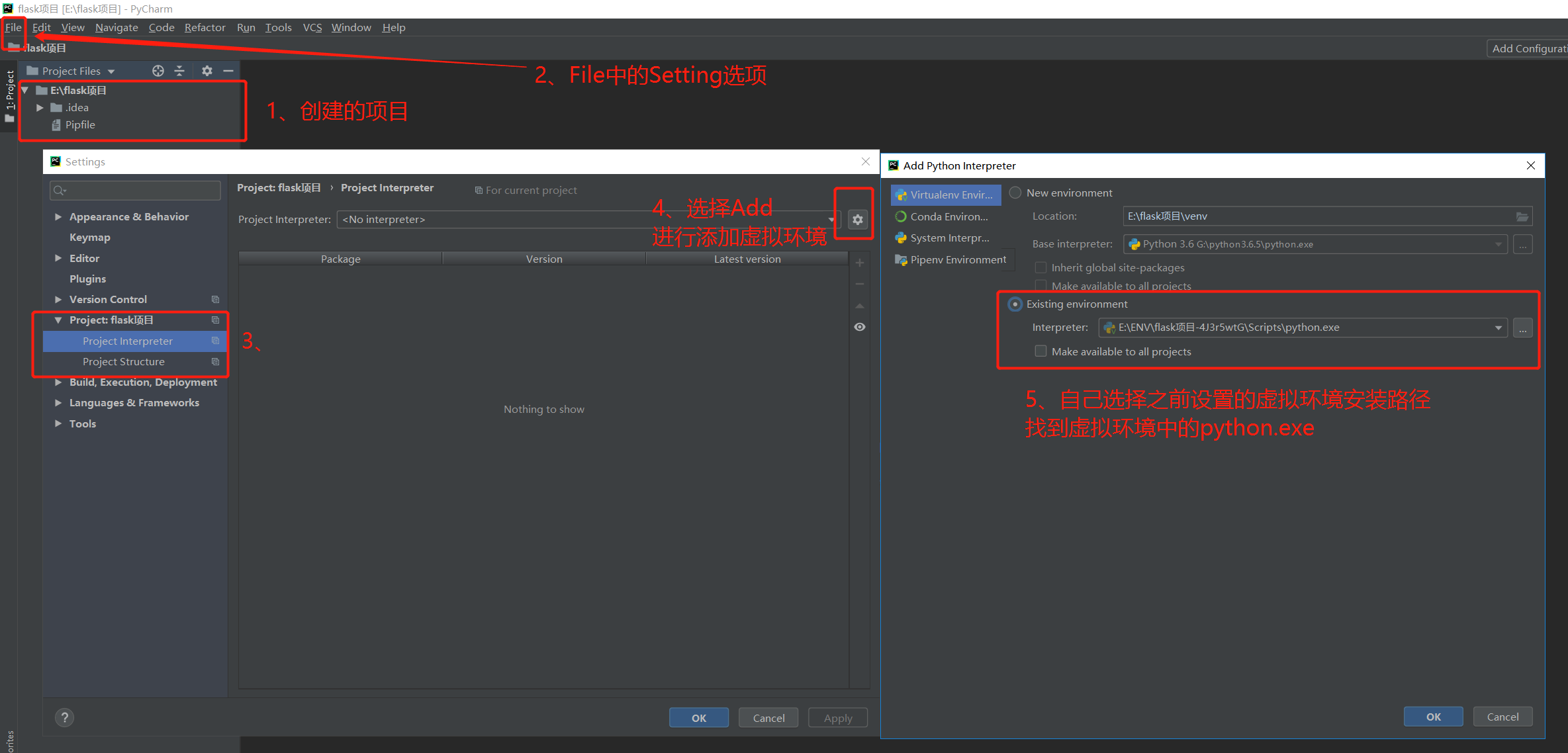Click the help question mark button
The image size is (1568, 753).
(64, 718)
